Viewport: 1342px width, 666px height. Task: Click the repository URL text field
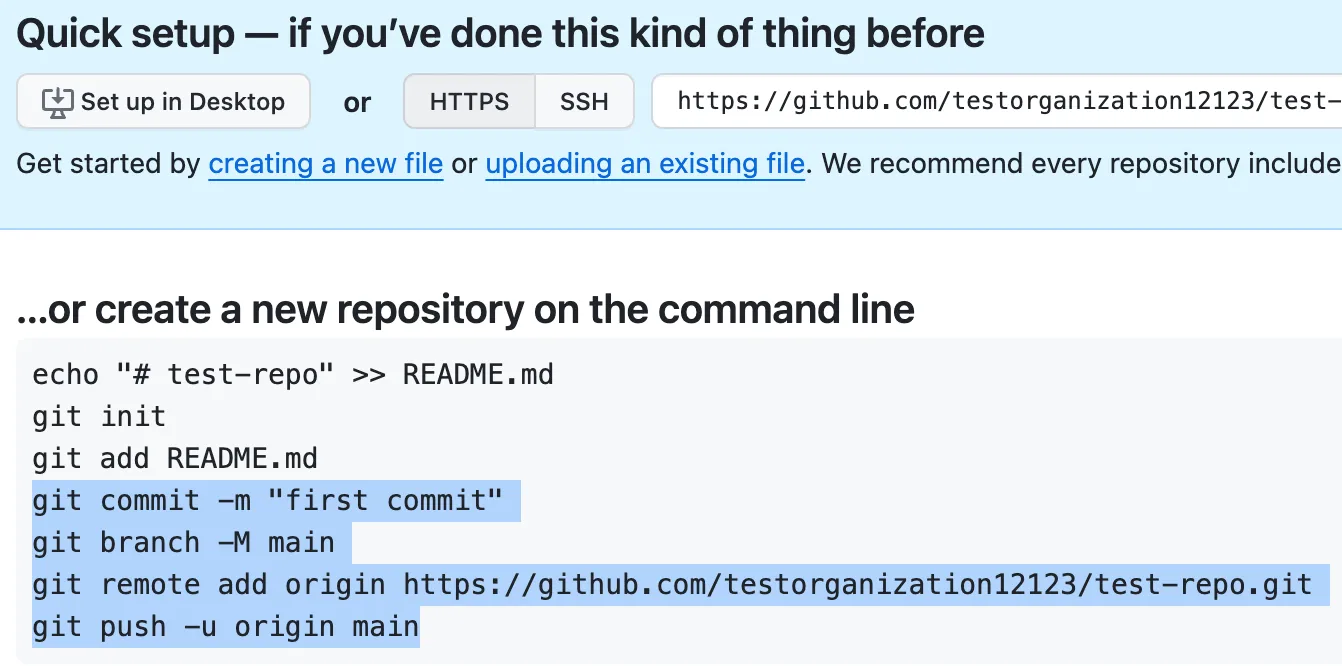point(997,102)
